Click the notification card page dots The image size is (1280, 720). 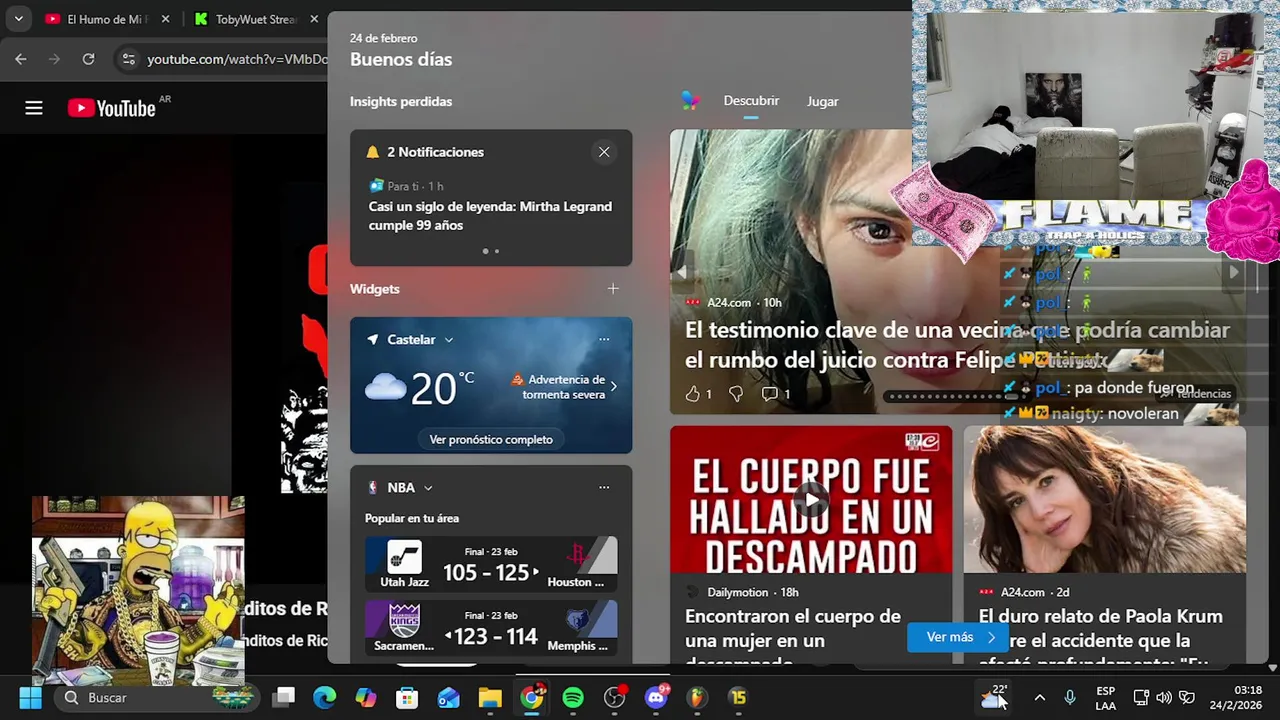click(x=491, y=251)
